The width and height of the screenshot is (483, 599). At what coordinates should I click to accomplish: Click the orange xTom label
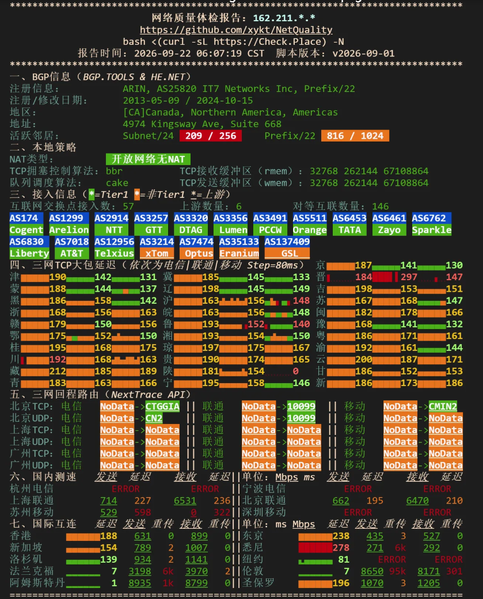(x=156, y=253)
